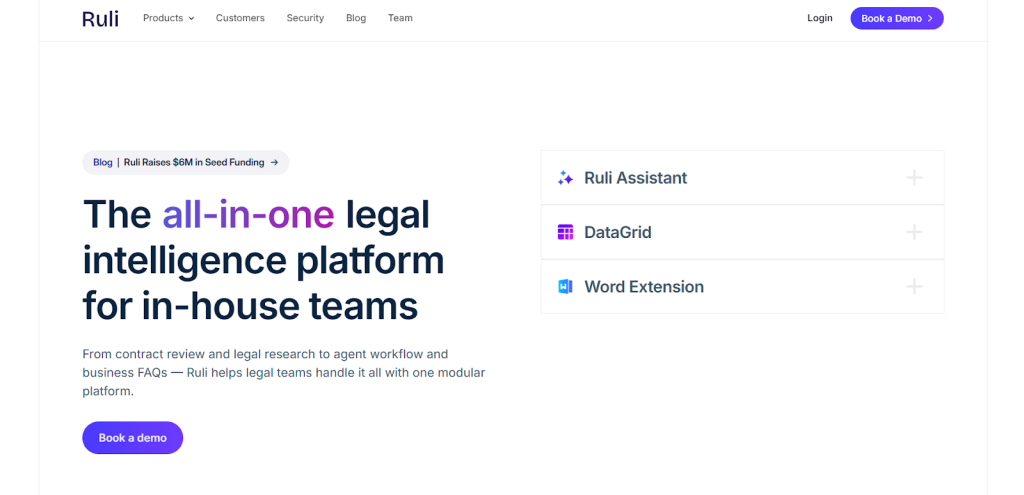Select the Word Extension heading text

pos(643,287)
